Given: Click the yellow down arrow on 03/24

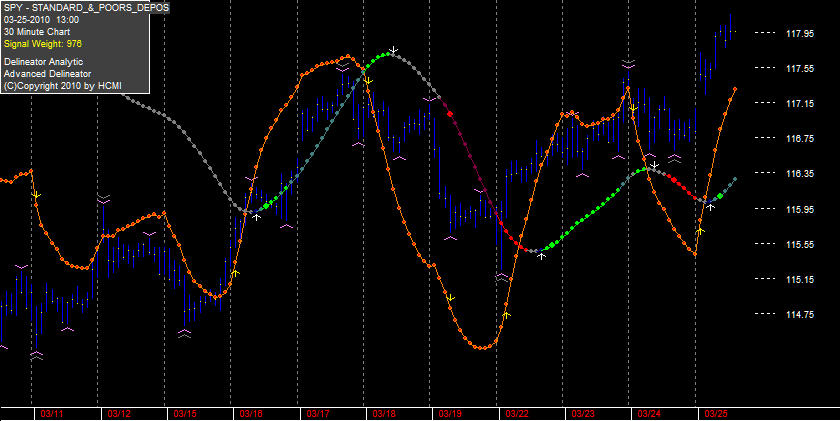Looking at the screenshot, I should pyautogui.click(x=633, y=108).
